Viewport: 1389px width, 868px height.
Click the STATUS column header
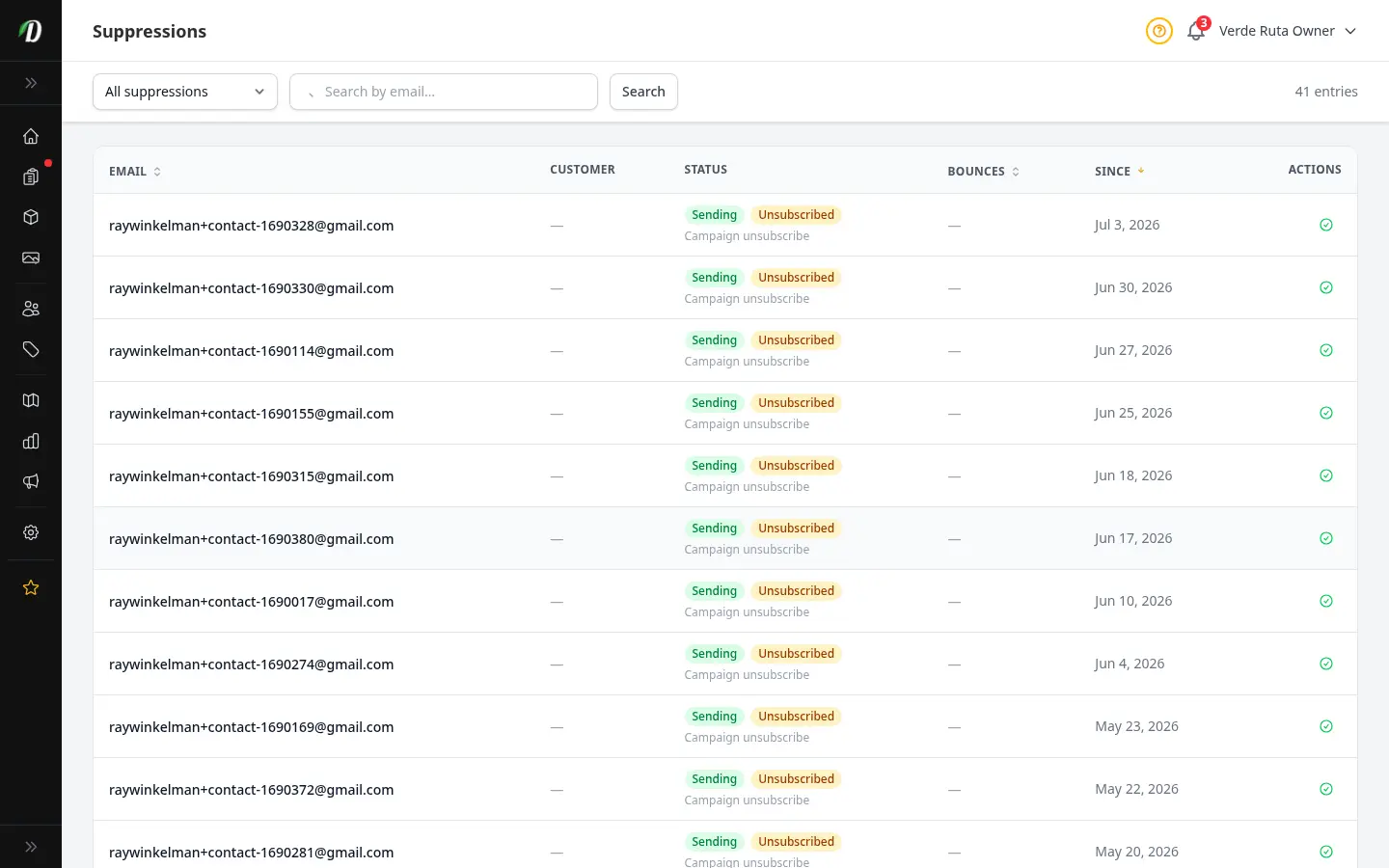coord(705,170)
